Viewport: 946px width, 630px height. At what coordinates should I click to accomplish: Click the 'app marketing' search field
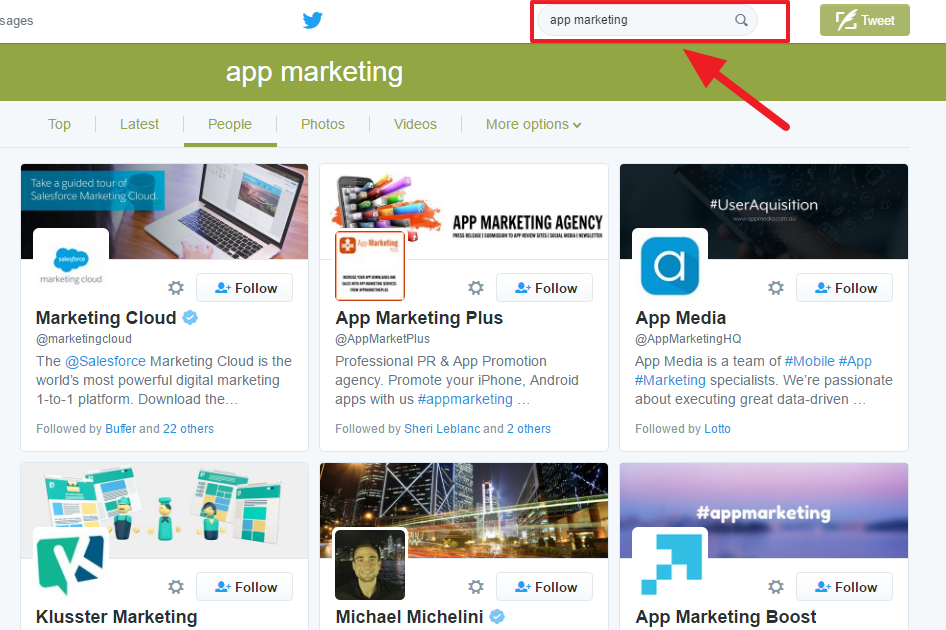coord(635,20)
